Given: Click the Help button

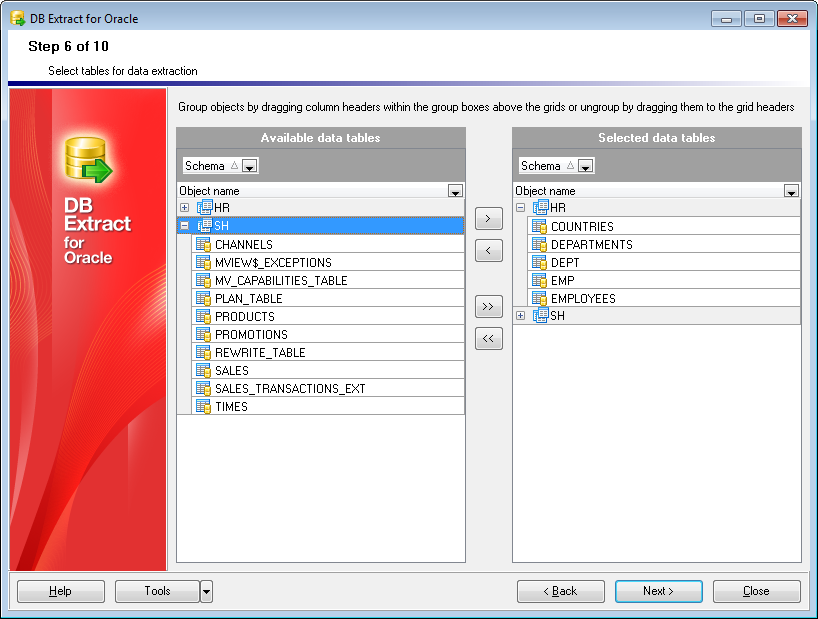Looking at the screenshot, I should (x=61, y=591).
